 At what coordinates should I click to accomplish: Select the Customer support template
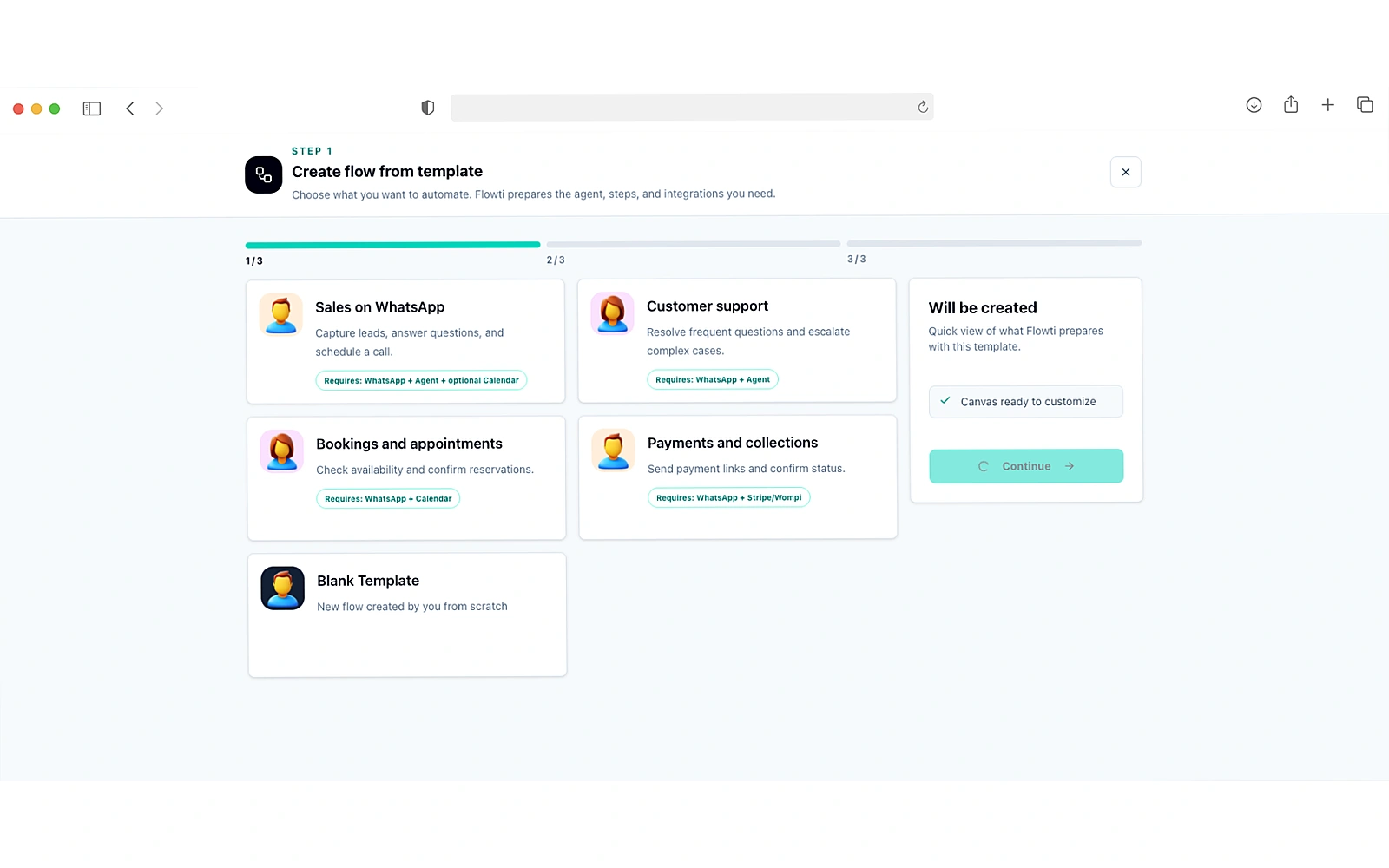point(737,340)
